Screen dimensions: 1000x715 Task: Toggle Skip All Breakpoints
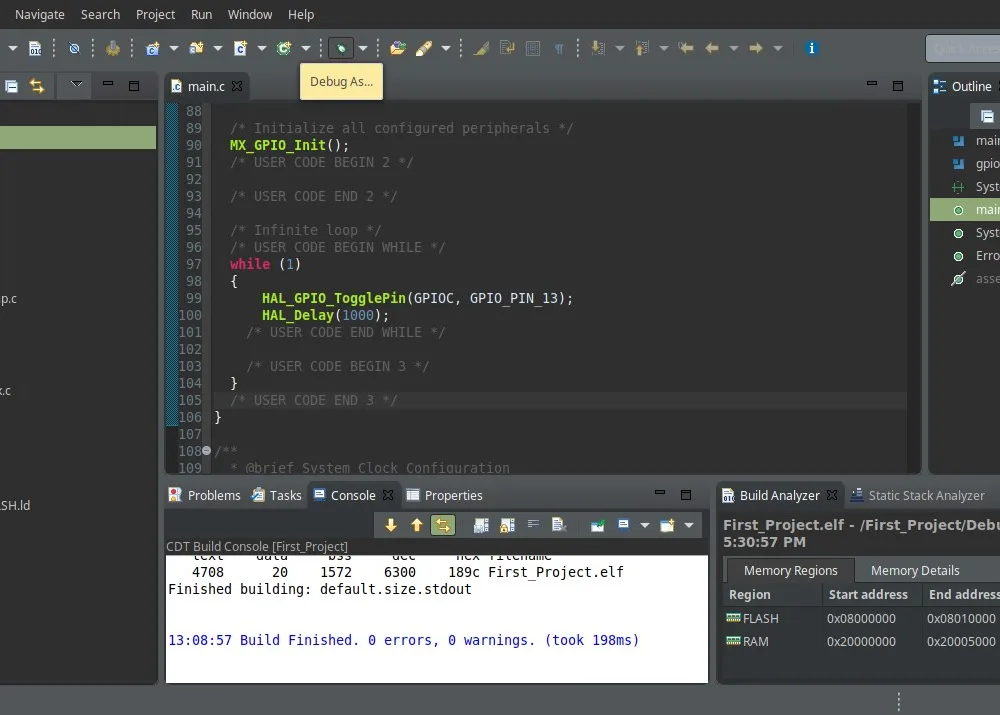point(74,48)
